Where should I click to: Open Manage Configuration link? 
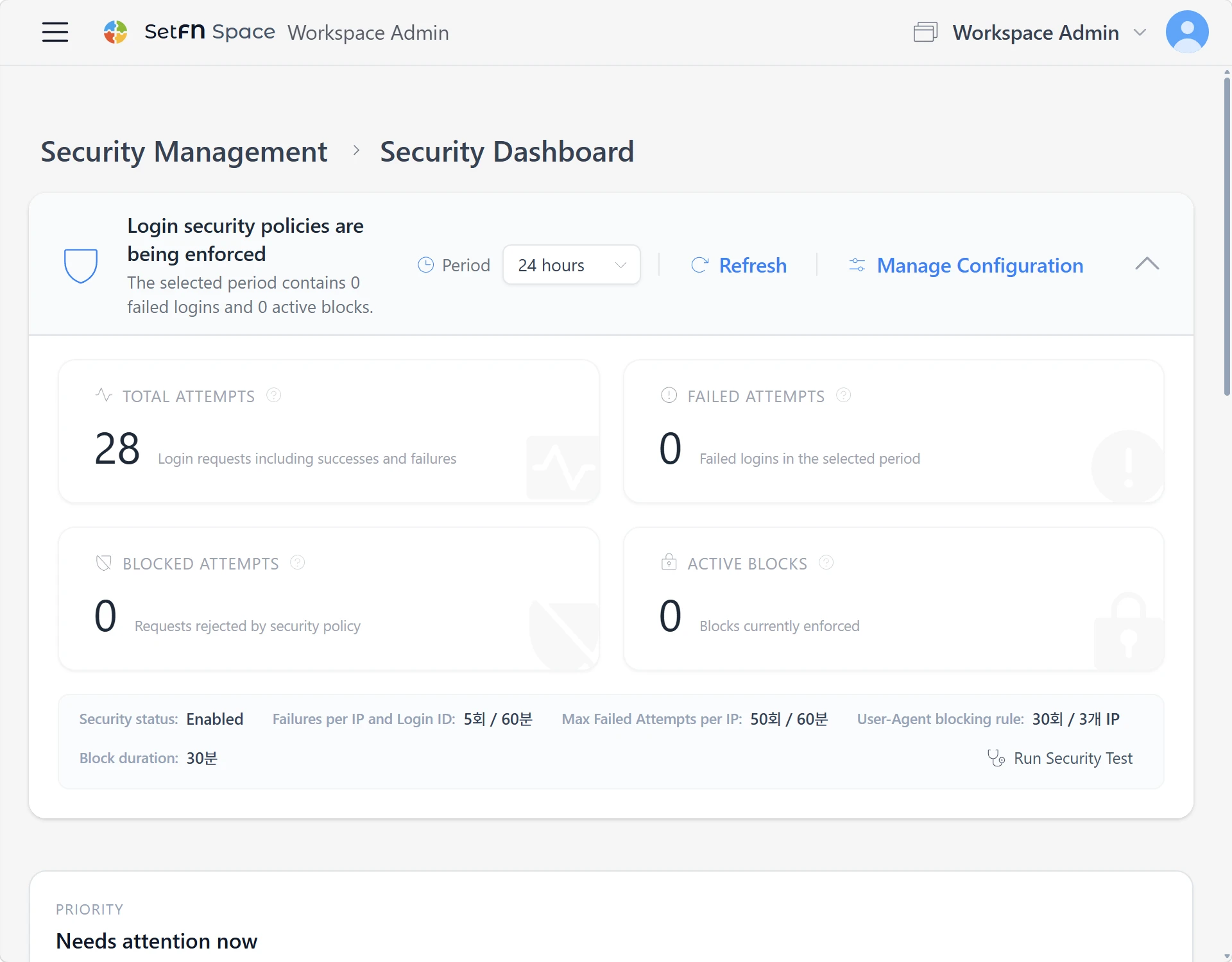pyautogui.click(x=966, y=265)
